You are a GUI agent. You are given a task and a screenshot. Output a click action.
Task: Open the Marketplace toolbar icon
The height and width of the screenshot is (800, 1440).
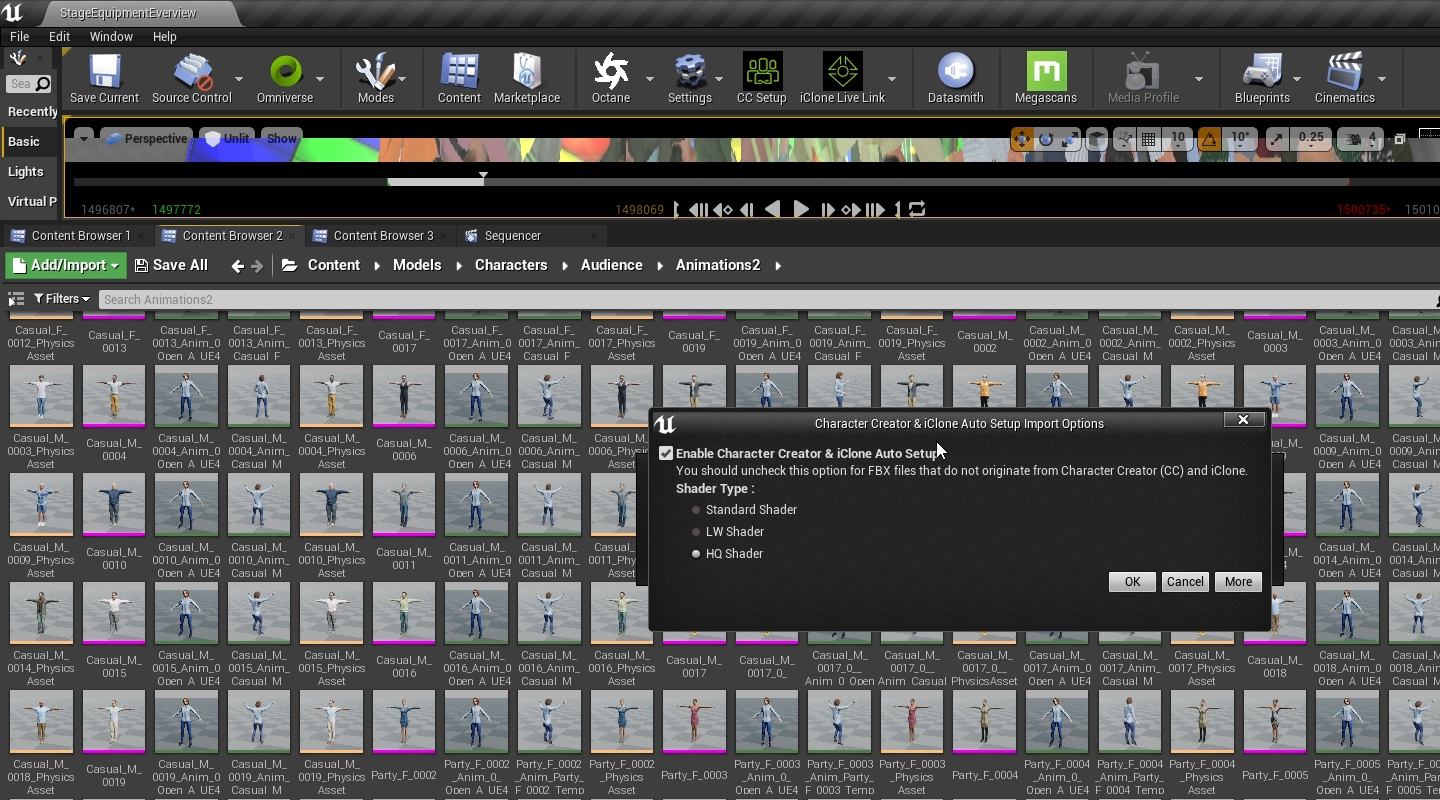coord(527,78)
